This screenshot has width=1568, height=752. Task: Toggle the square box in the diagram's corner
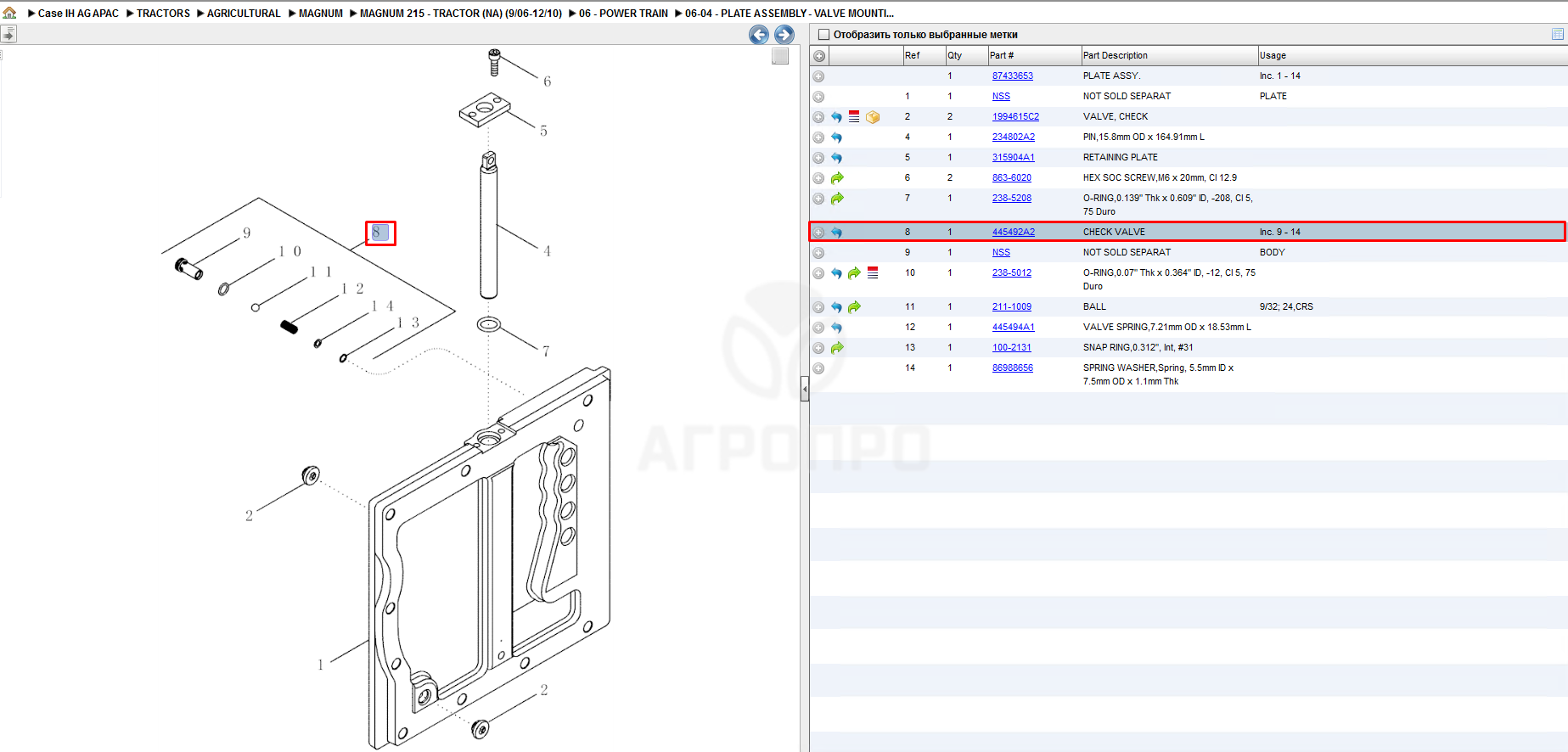(x=780, y=56)
